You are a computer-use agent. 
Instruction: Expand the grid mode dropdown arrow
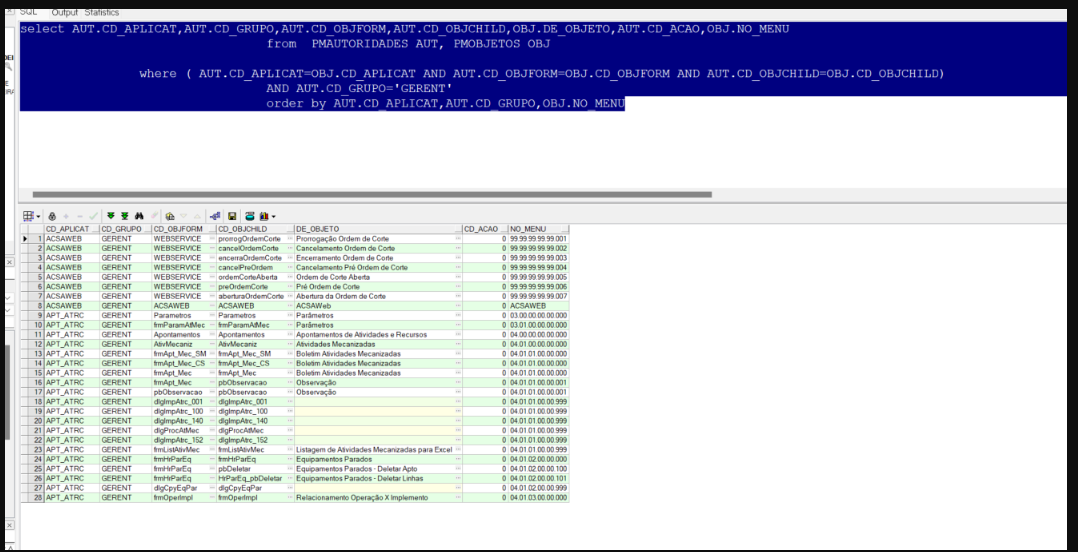click(38, 217)
